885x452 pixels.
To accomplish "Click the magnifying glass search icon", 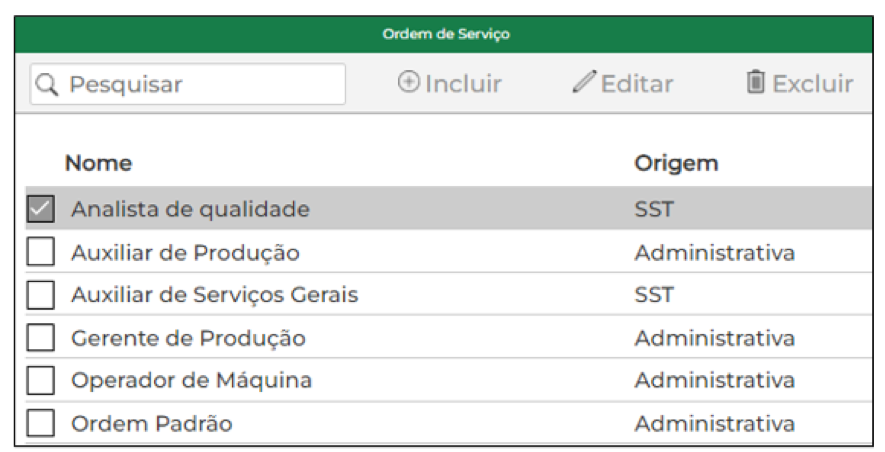I will point(46,85).
